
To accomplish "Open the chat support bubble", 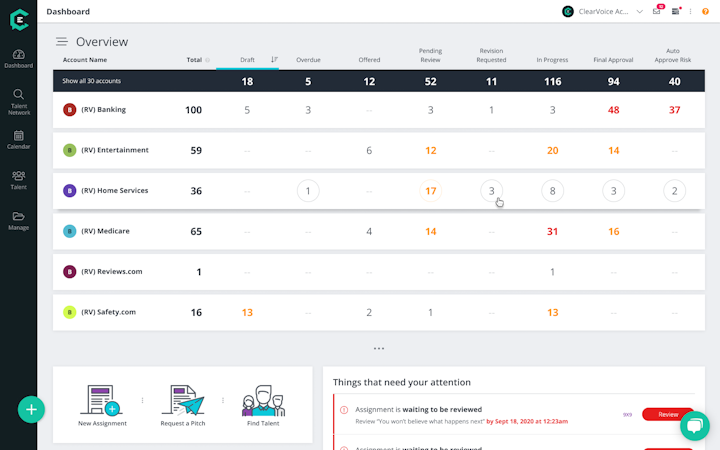I will [695, 426].
